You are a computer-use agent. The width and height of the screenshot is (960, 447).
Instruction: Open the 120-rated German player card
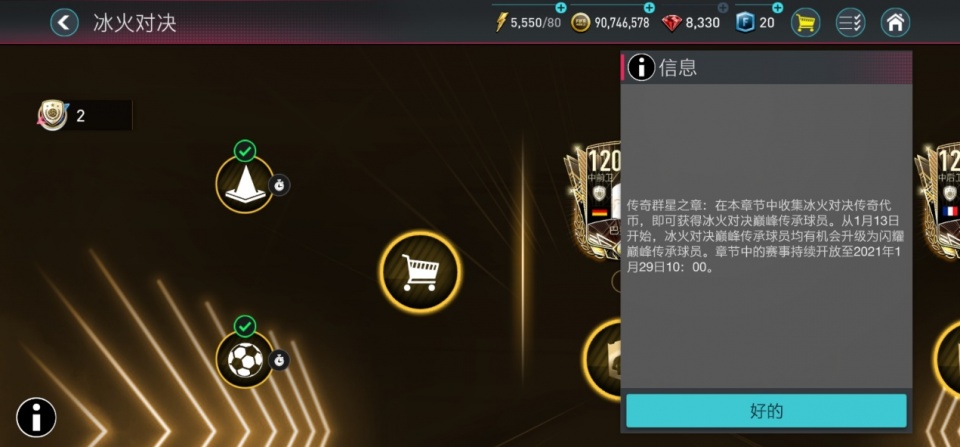click(x=593, y=202)
